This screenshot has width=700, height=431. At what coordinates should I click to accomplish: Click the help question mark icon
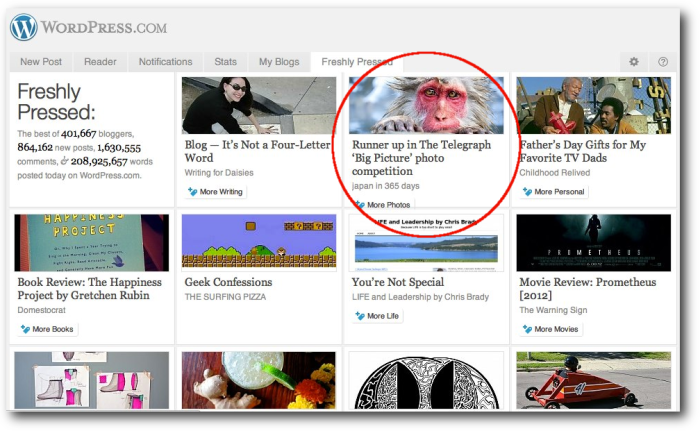662,62
